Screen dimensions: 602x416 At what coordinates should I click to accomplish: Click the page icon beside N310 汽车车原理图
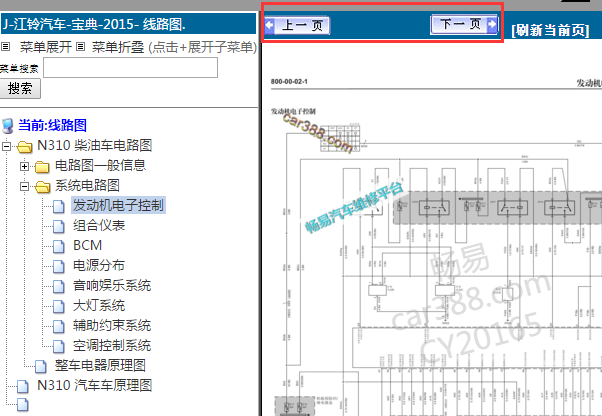(x=23, y=386)
